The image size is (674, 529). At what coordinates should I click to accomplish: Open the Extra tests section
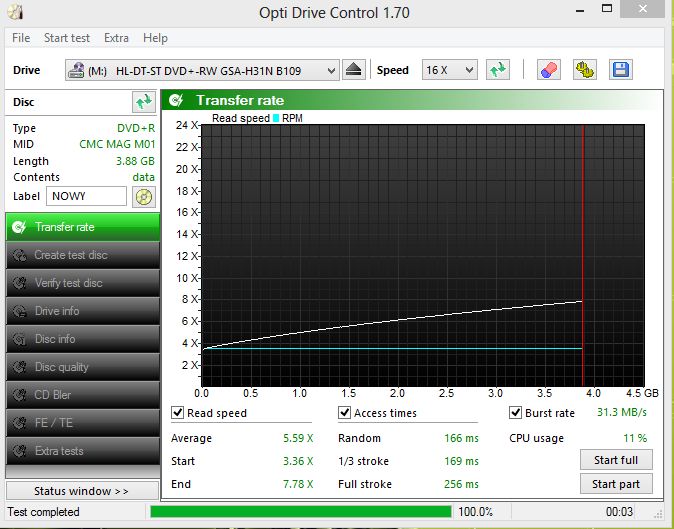[83, 451]
